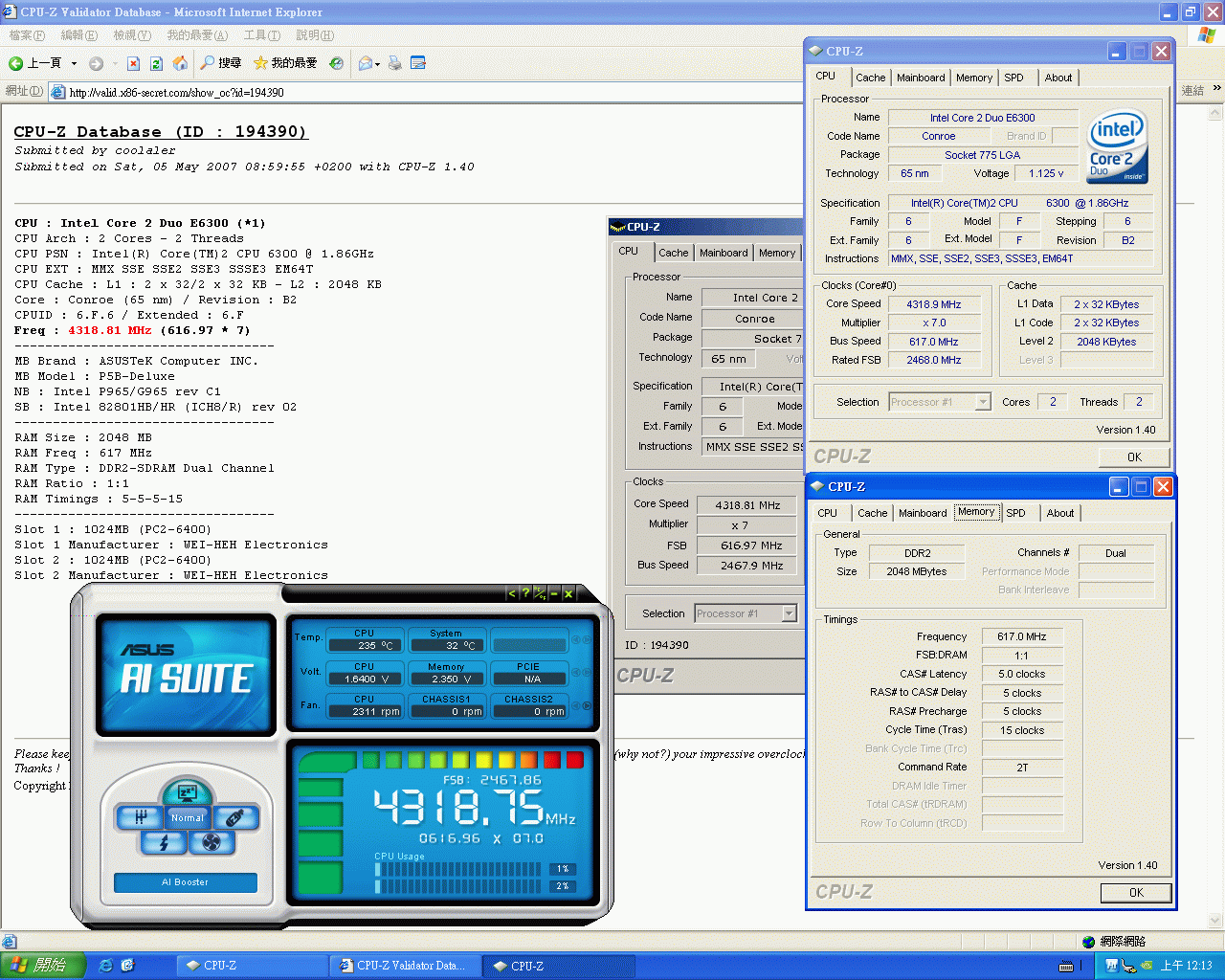Click AI Suite gear-shift AI Gear icon
The image size is (1225, 980).
pos(141,817)
